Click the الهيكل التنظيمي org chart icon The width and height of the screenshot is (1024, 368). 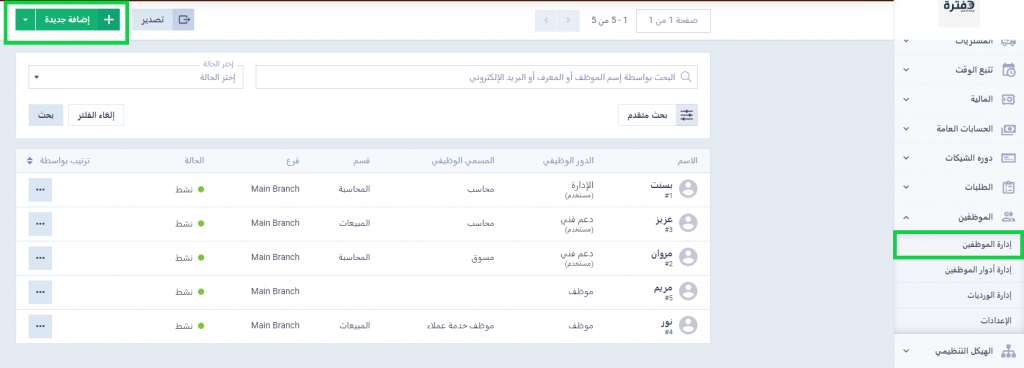[x=1008, y=351]
